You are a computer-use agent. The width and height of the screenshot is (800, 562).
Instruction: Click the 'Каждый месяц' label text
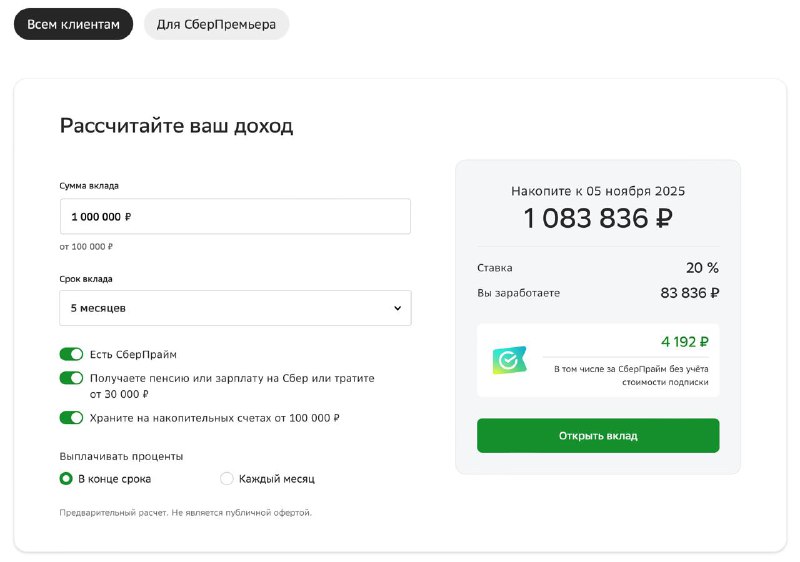point(277,479)
